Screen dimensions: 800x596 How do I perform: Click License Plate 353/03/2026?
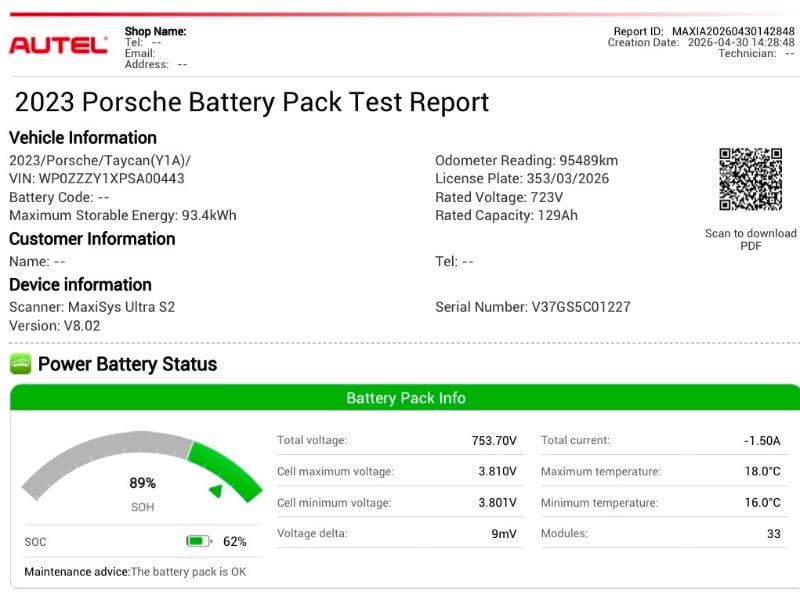tap(522, 179)
